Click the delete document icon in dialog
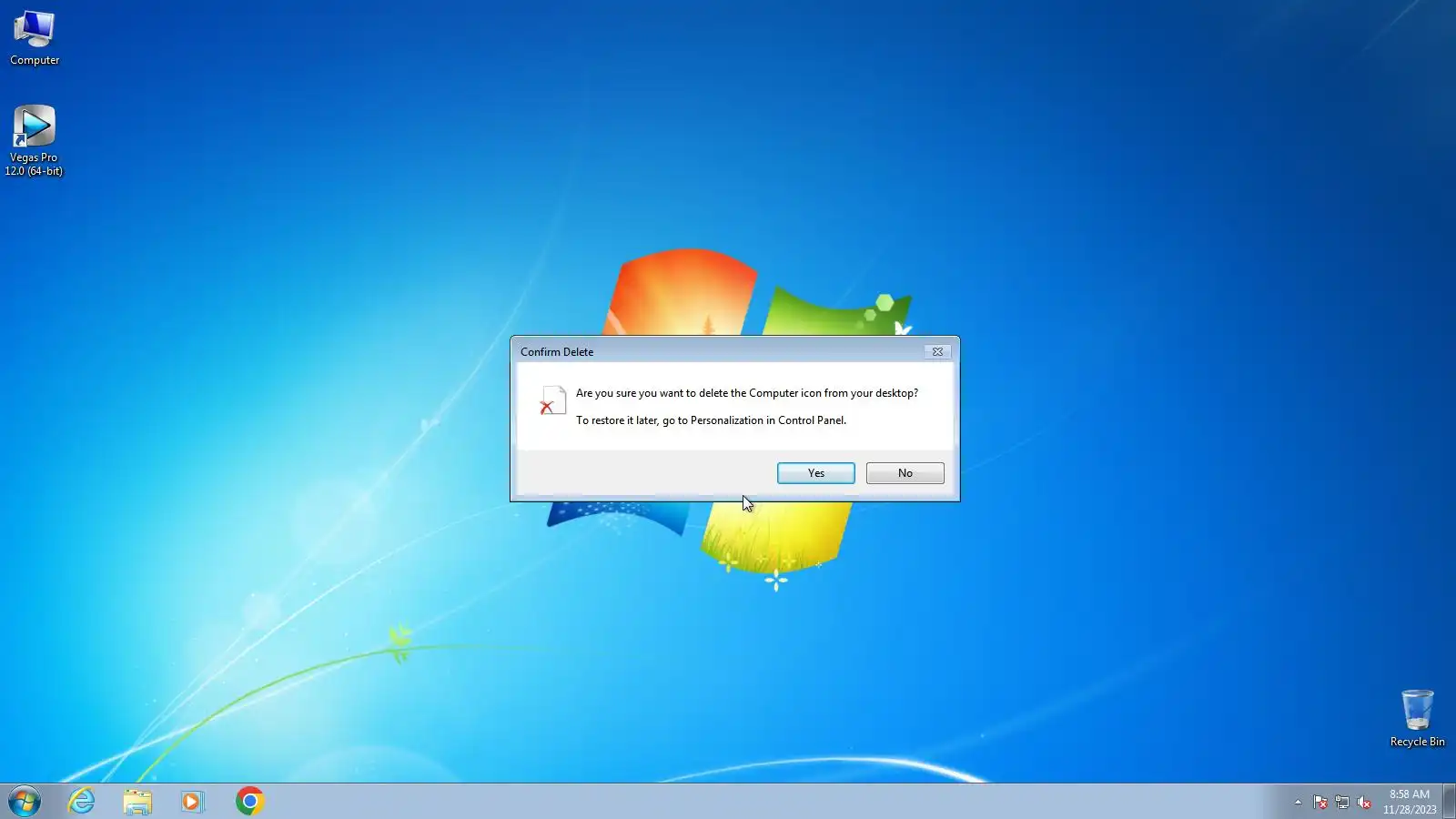The width and height of the screenshot is (1456, 819). [552, 400]
